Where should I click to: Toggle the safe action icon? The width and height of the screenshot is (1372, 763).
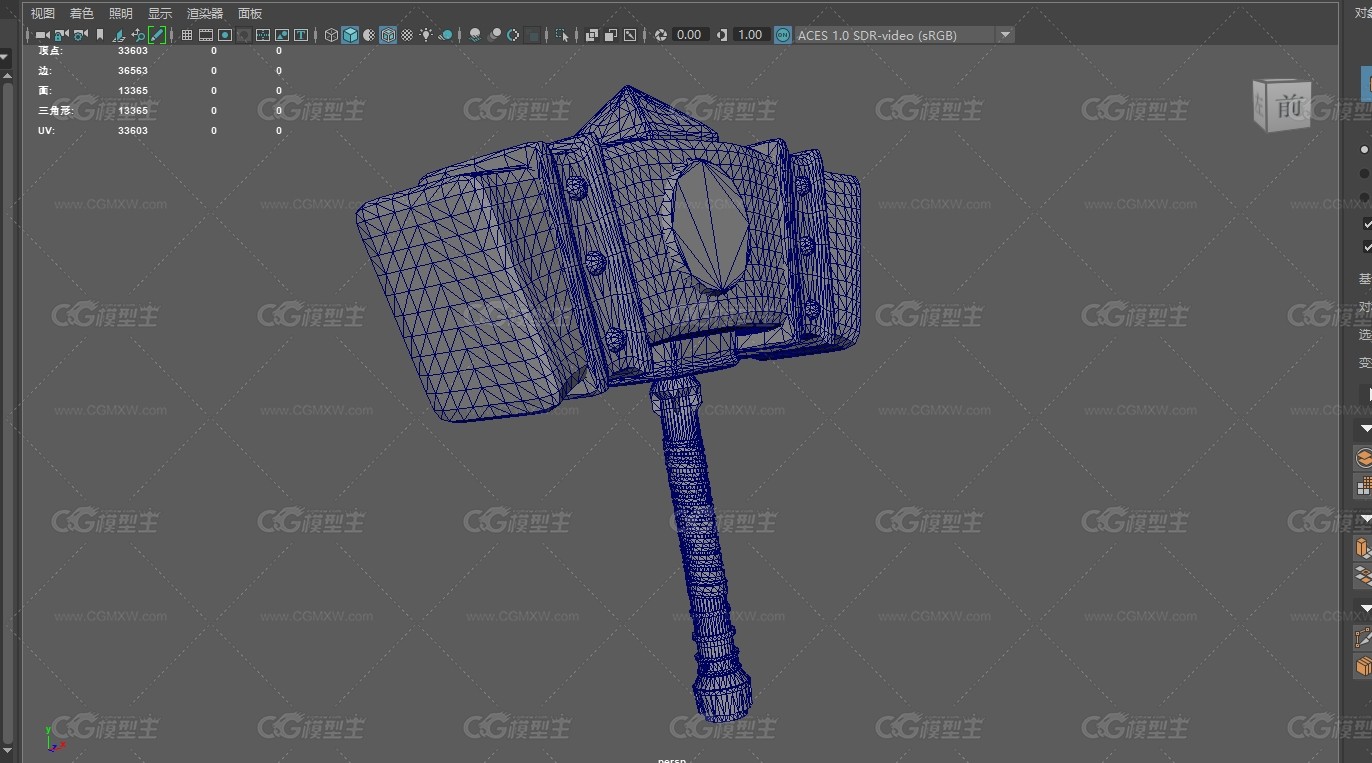(282, 35)
